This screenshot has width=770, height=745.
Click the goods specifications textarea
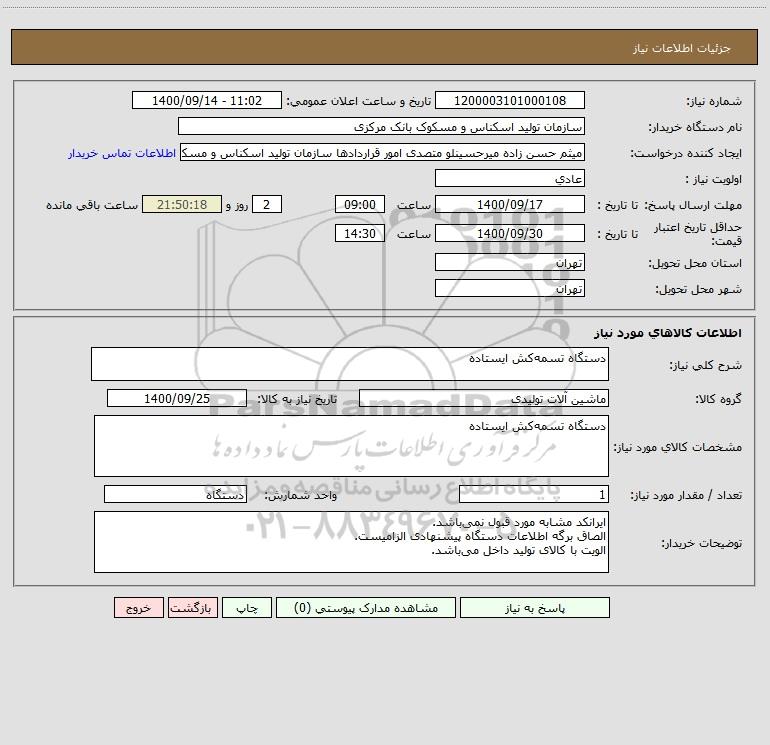(351, 446)
